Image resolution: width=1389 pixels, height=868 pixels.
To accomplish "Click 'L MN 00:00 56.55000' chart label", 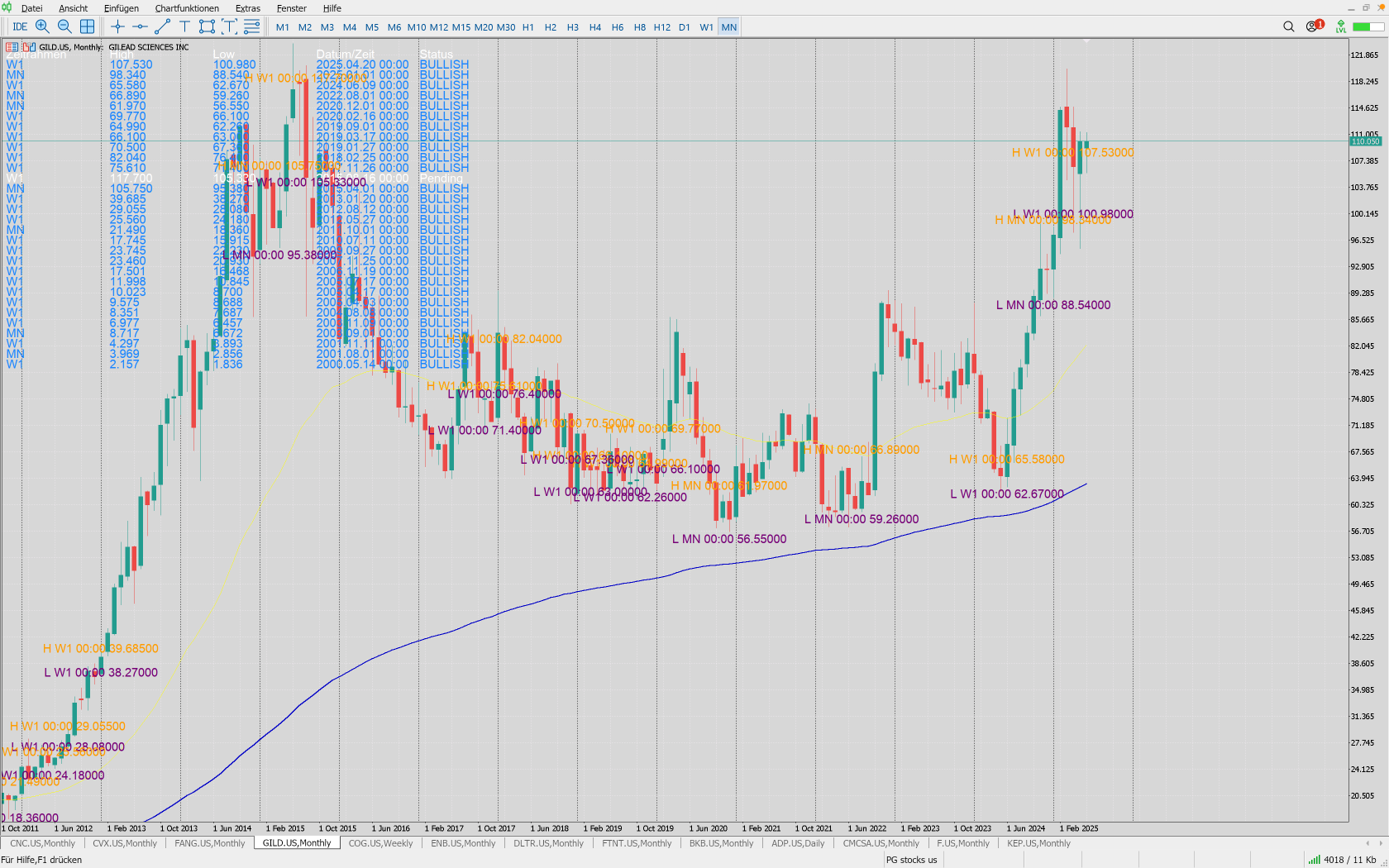I will (729, 539).
